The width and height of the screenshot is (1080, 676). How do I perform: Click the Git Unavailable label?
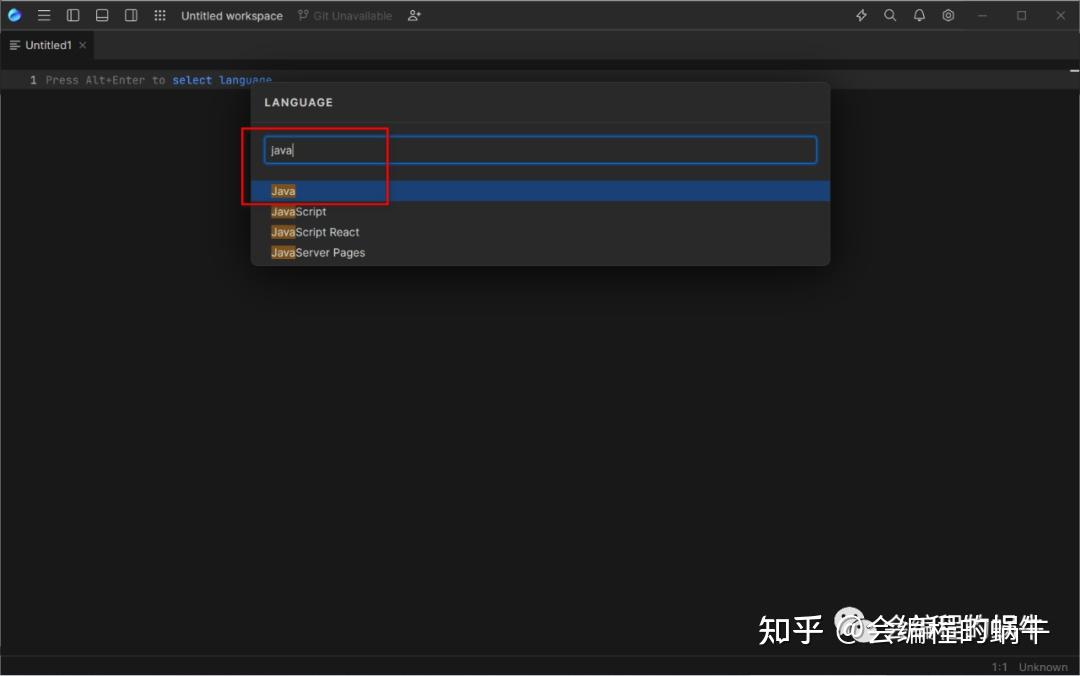(x=344, y=15)
